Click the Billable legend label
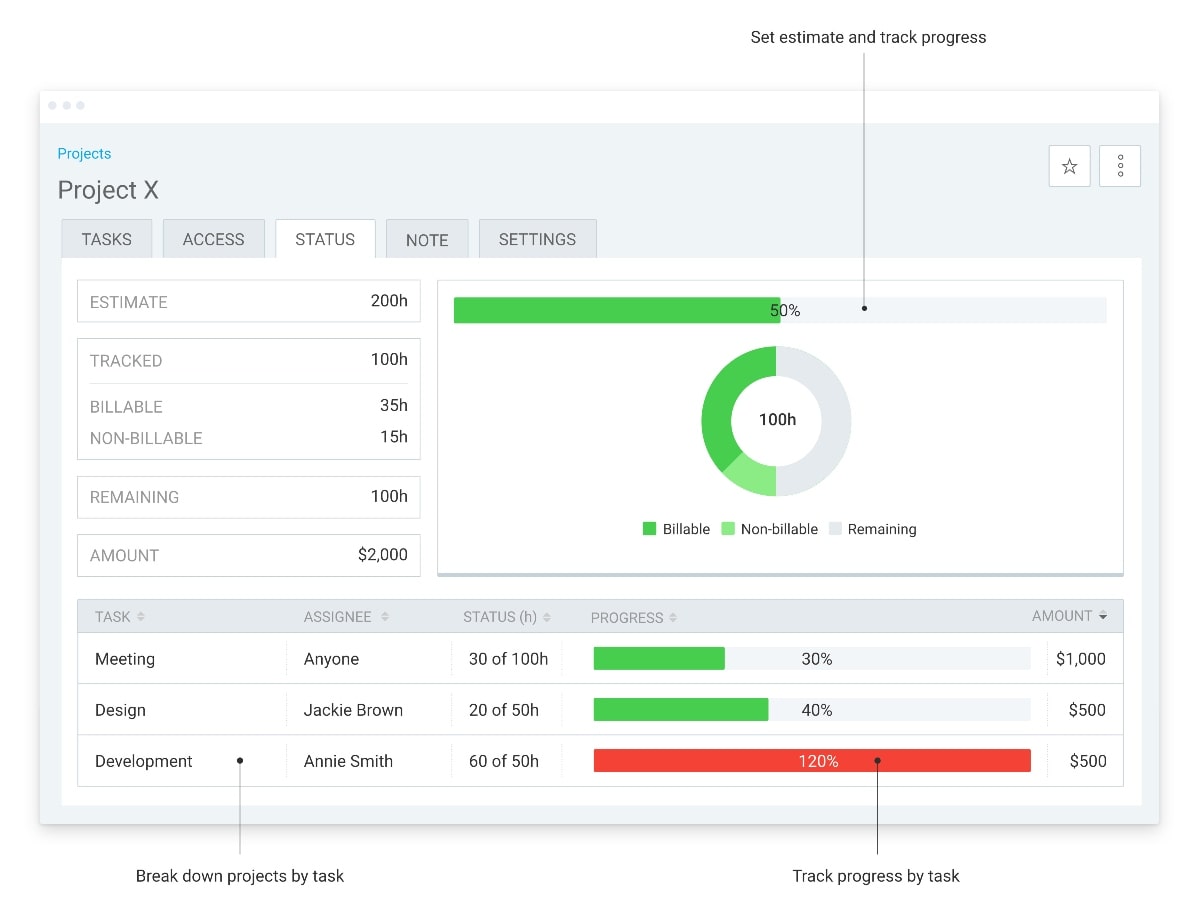Screen dimensions: 1200x915 [686, 529]
